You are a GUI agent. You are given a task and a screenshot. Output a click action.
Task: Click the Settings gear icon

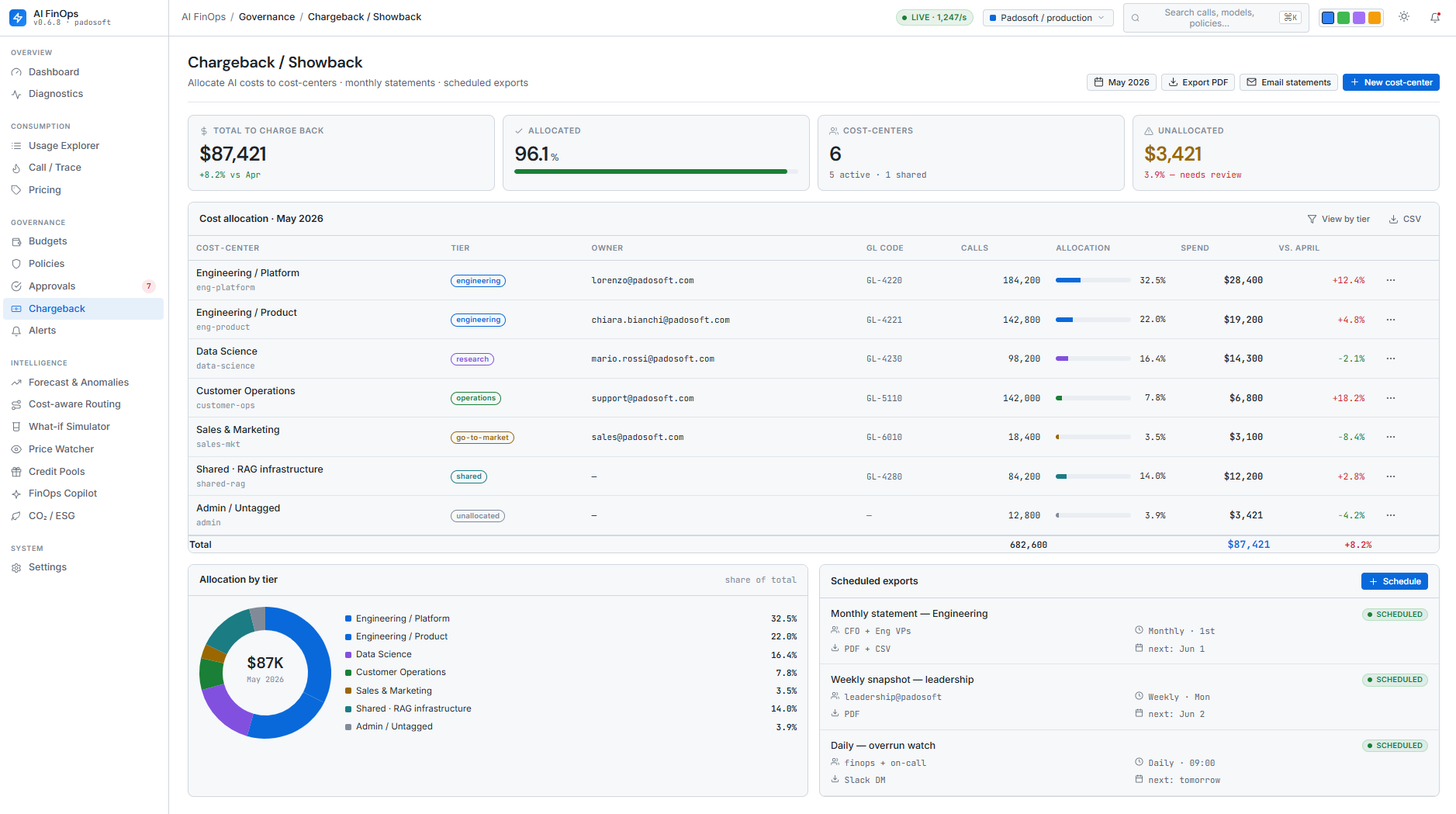[16, 567]
